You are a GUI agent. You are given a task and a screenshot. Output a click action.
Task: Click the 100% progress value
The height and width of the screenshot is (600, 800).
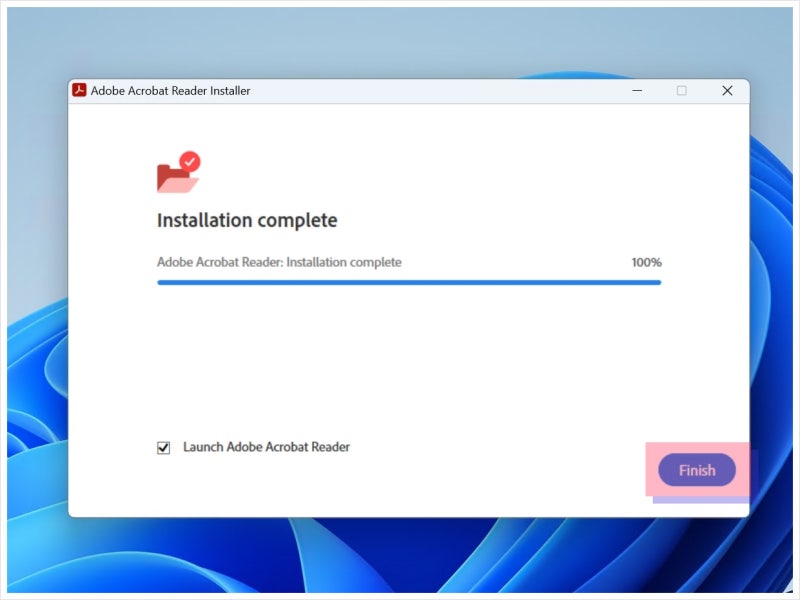[646, 262]
